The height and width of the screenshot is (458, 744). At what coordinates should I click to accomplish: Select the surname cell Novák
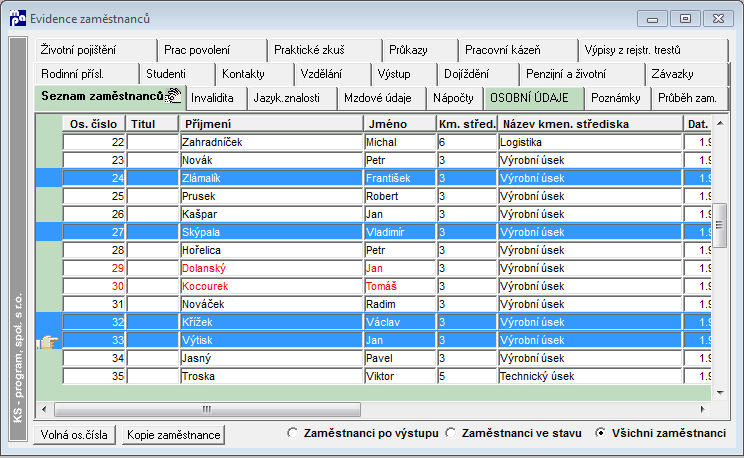tap(271, 160)
